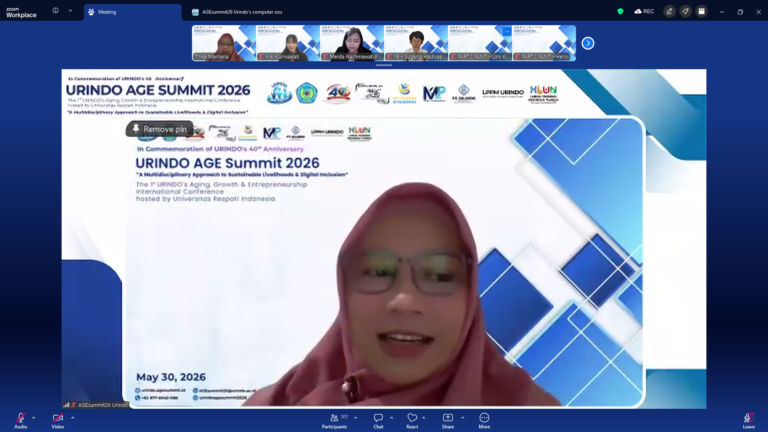Start the Video camera icon

[58, 418]
